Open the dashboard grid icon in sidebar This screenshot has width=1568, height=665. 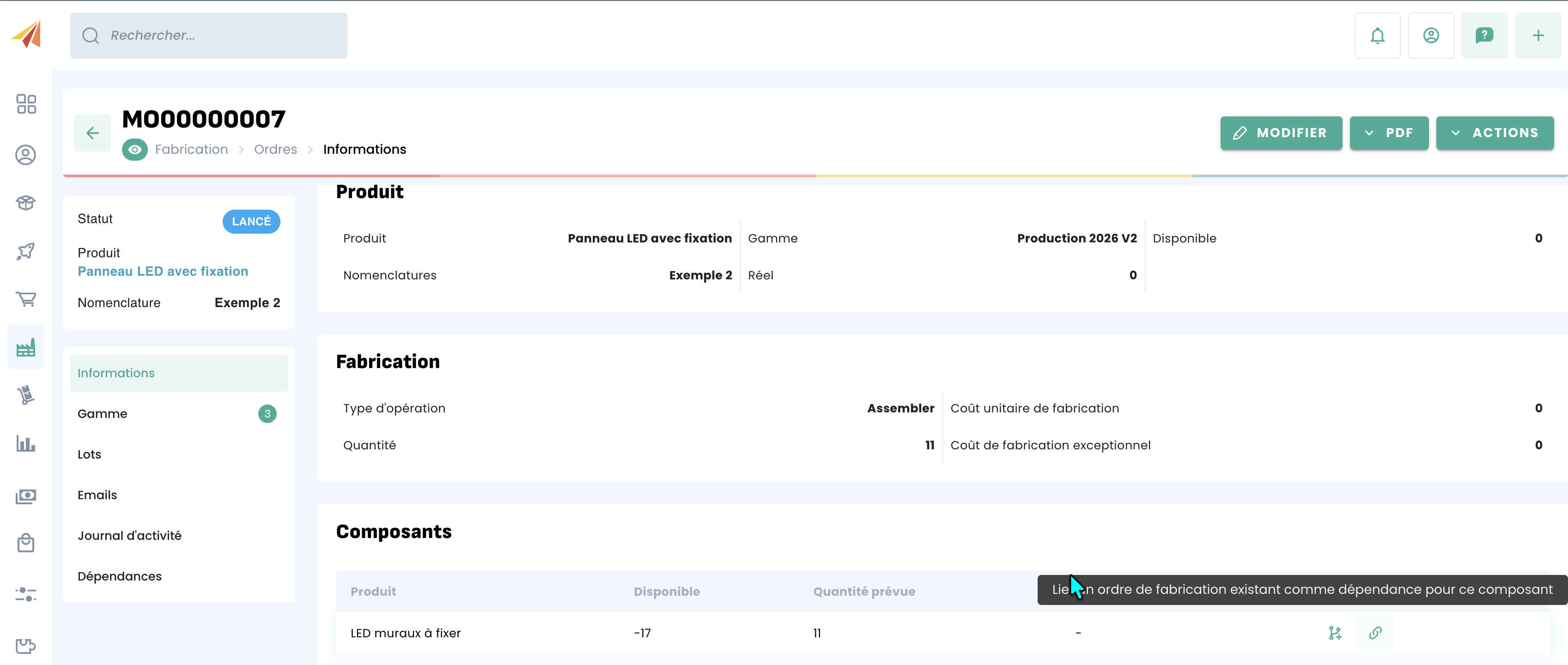point(26,104)
